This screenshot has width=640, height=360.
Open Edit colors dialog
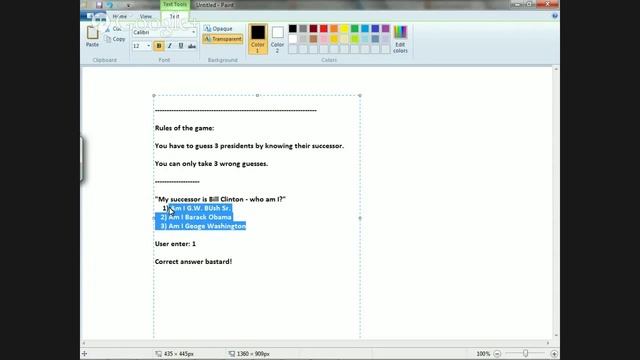pyautogui.click(x=400, y=39)
